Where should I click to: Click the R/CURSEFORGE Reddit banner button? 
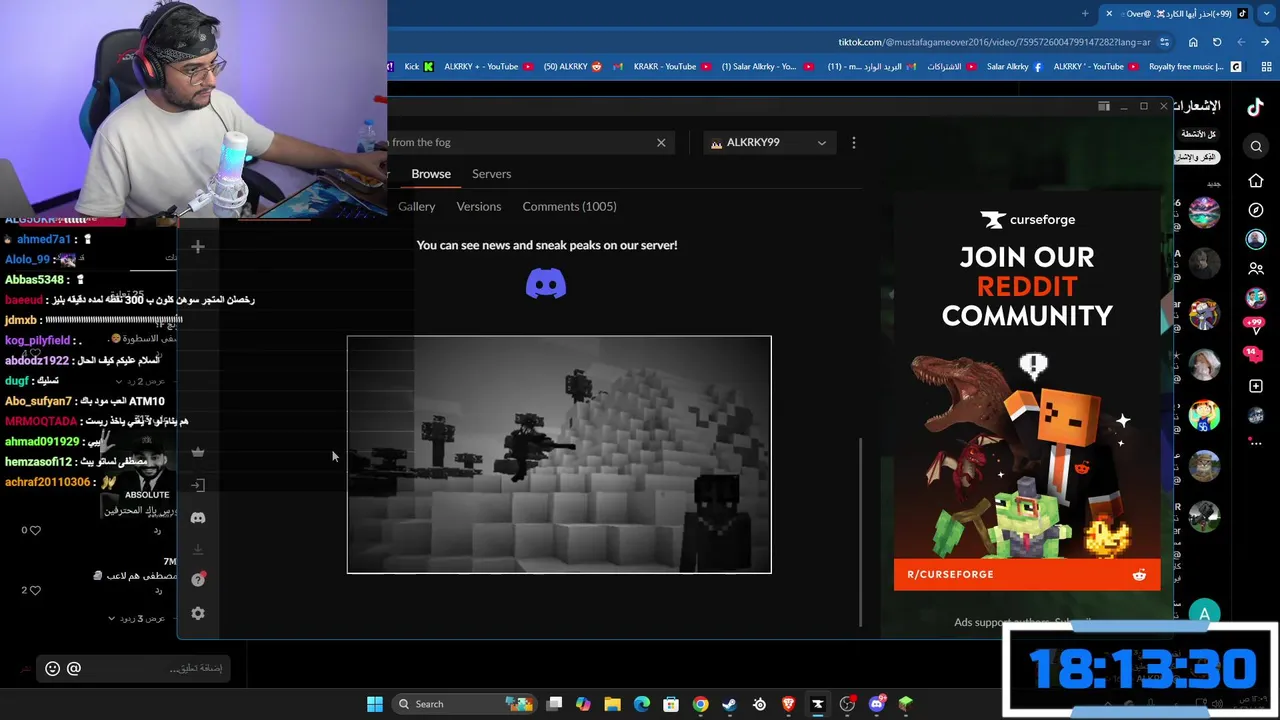(x=1027, y=574)
